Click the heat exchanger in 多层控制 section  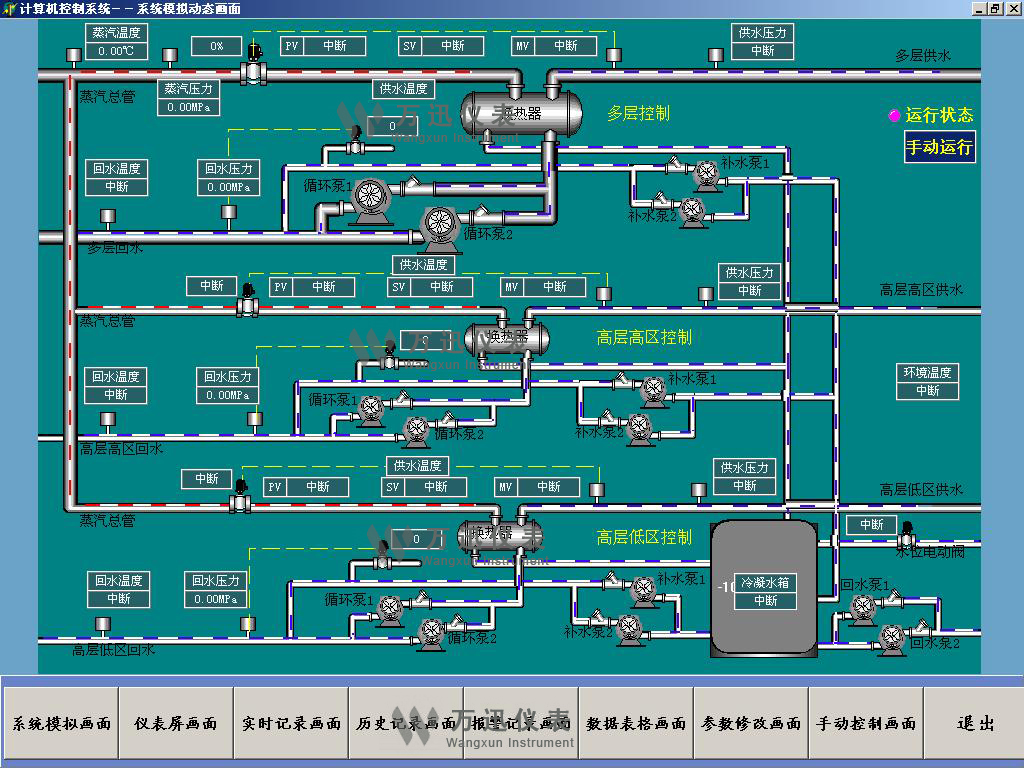[521, 112]
